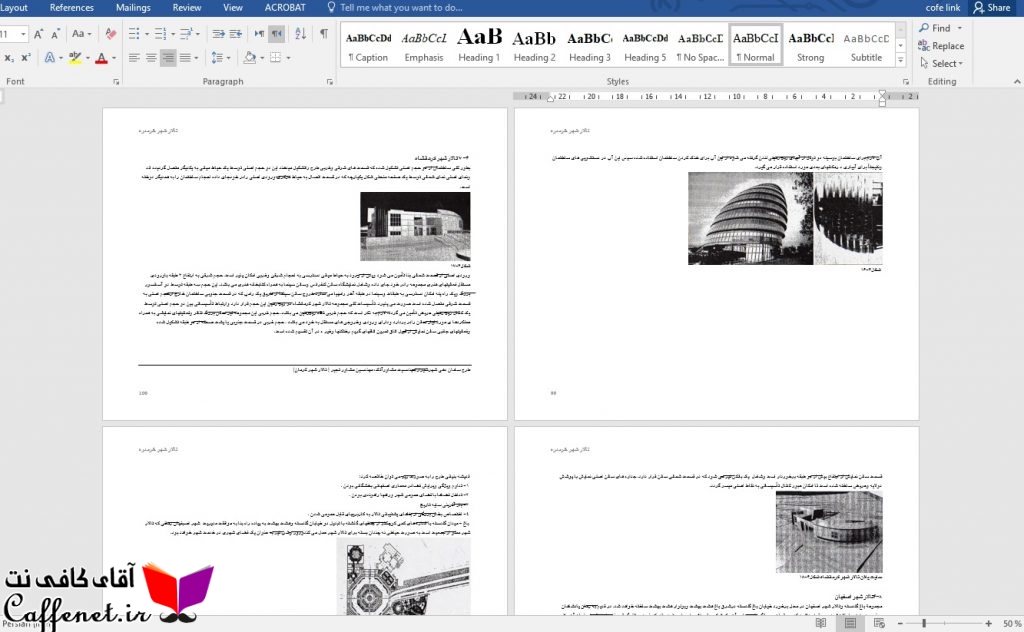Click the Tell me what you want field
The height and width of the screenshot is (632, 1024).
(x=394, y=8)
